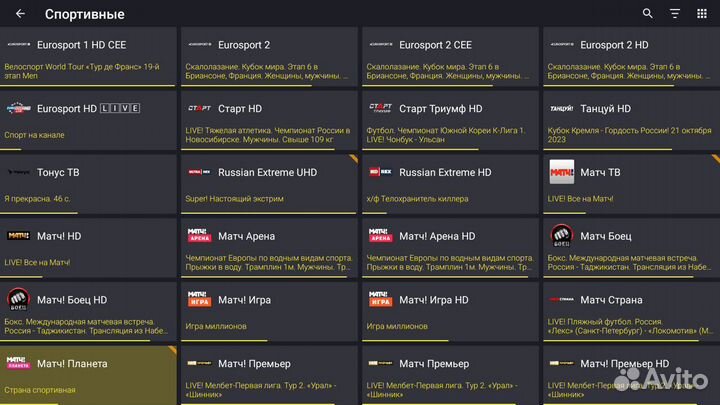Click the Russian Extreme HD logo
This screenshot has width=720, height=405.
pos(381,172)
